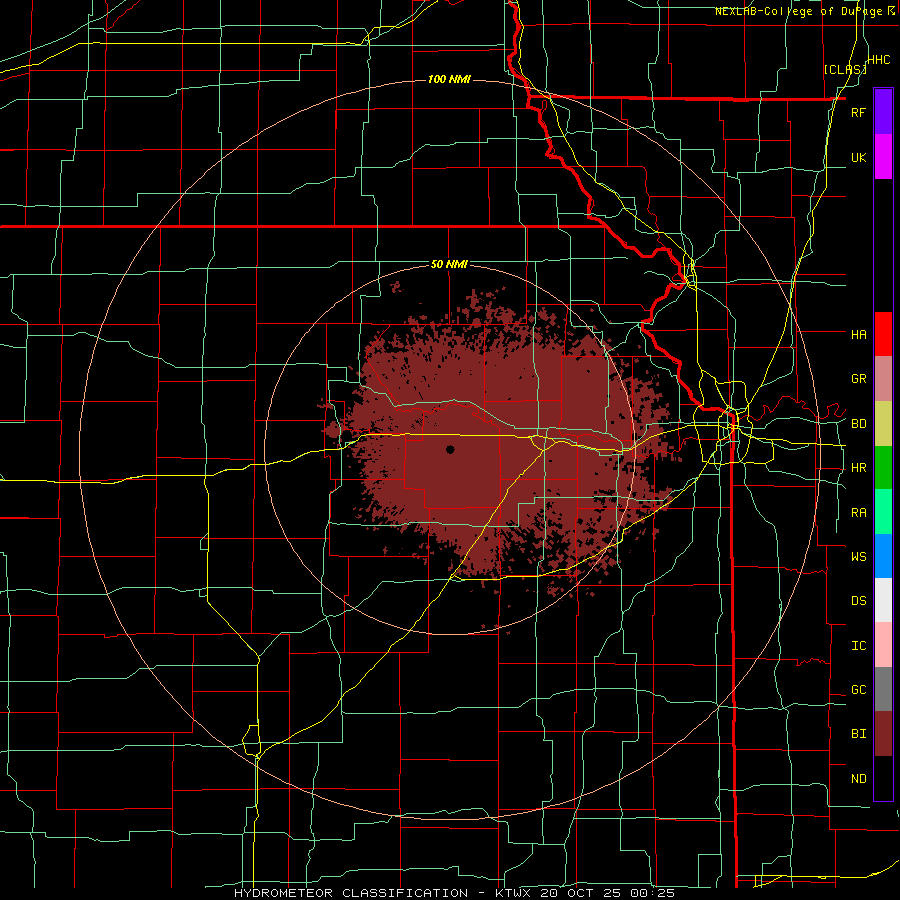
Task: Click the 'ND' legend label
Action: 858,779
